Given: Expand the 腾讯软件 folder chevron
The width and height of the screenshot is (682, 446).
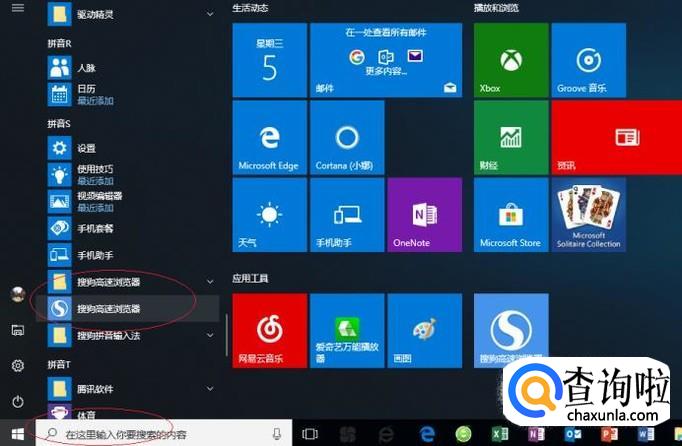Looking at the screenshot, I should 210,389.
